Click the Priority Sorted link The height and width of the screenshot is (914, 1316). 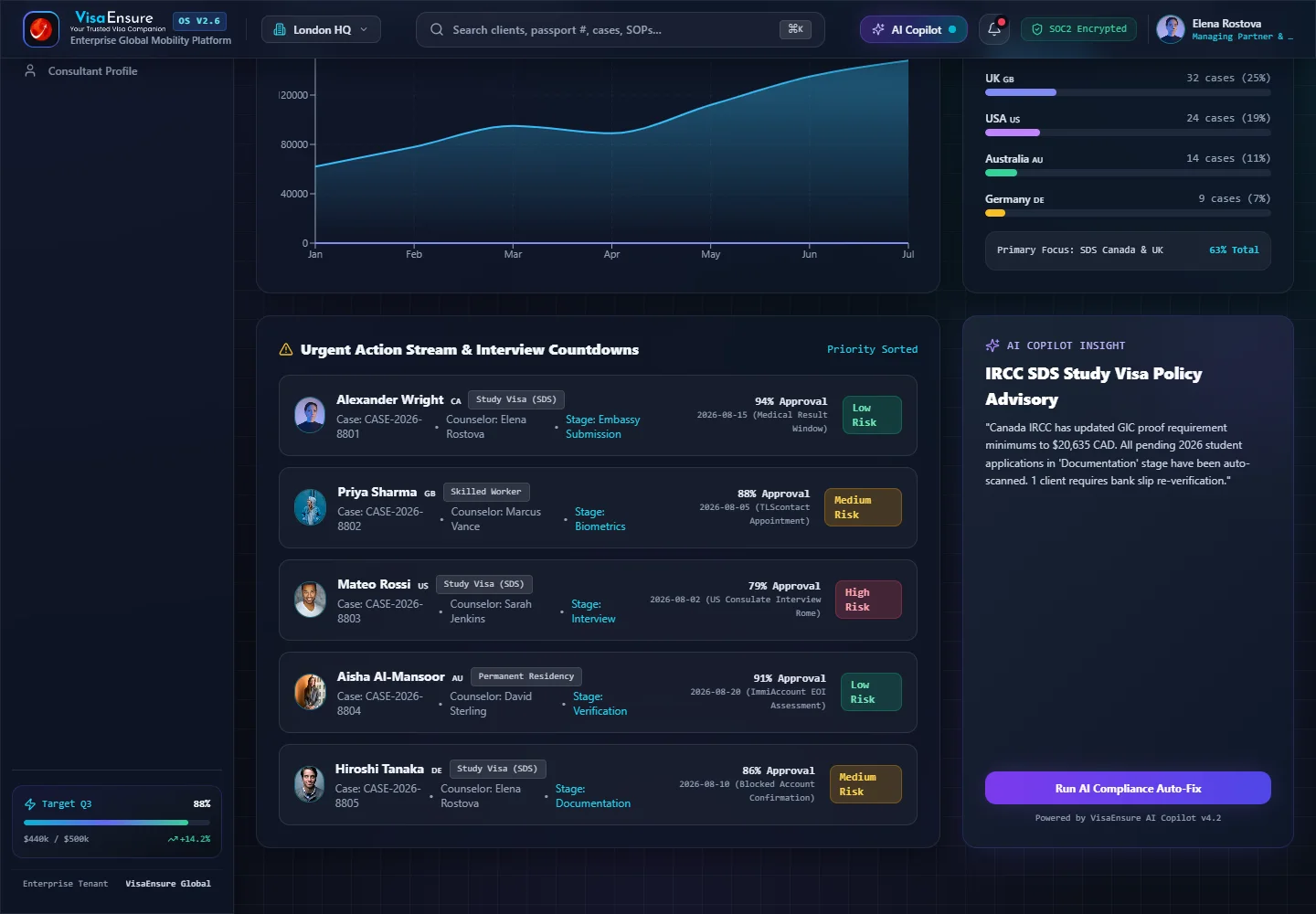872,349
